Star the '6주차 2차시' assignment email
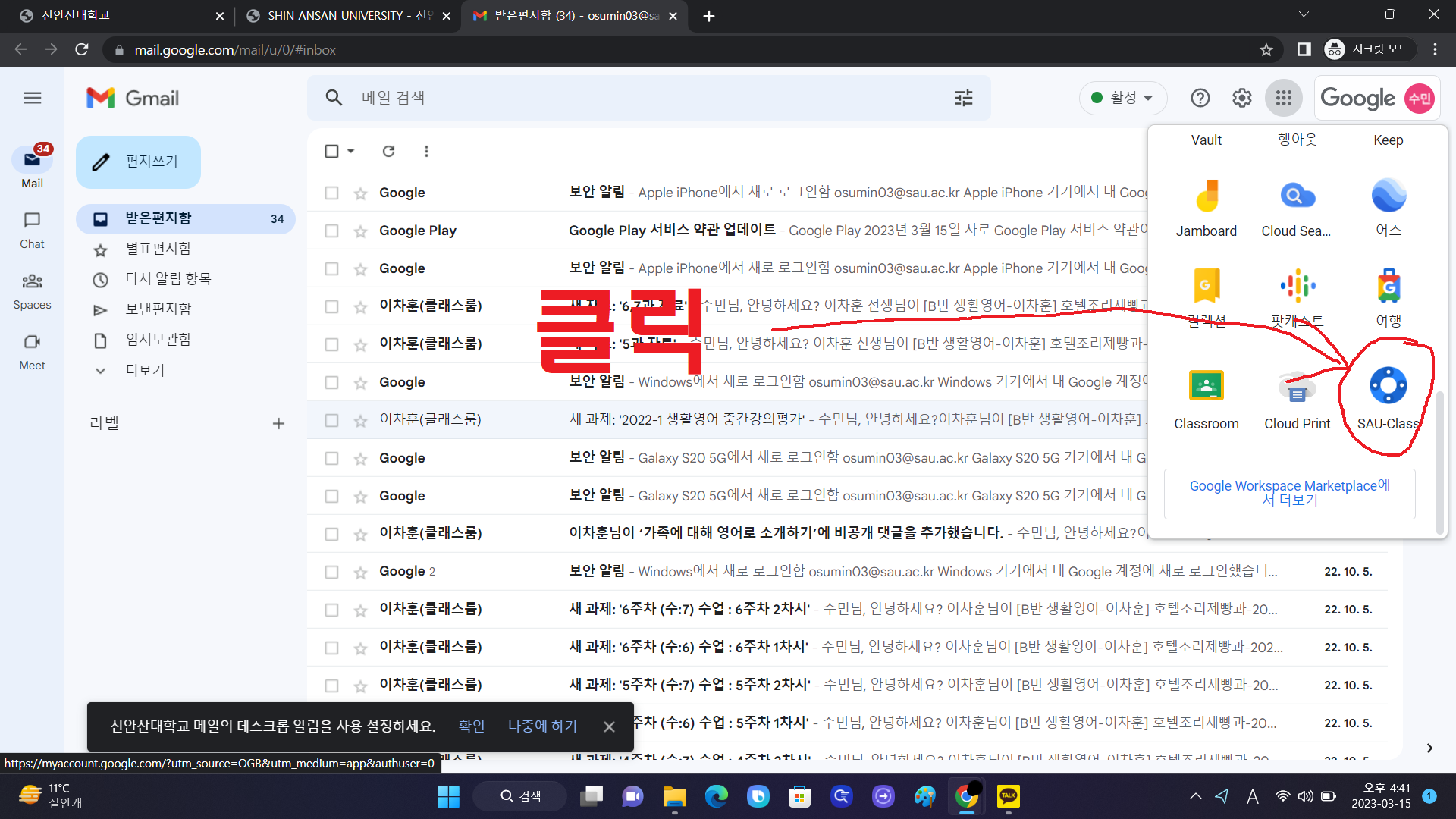The width and height of the screenshot is (1456, 819). click(360, 610)
